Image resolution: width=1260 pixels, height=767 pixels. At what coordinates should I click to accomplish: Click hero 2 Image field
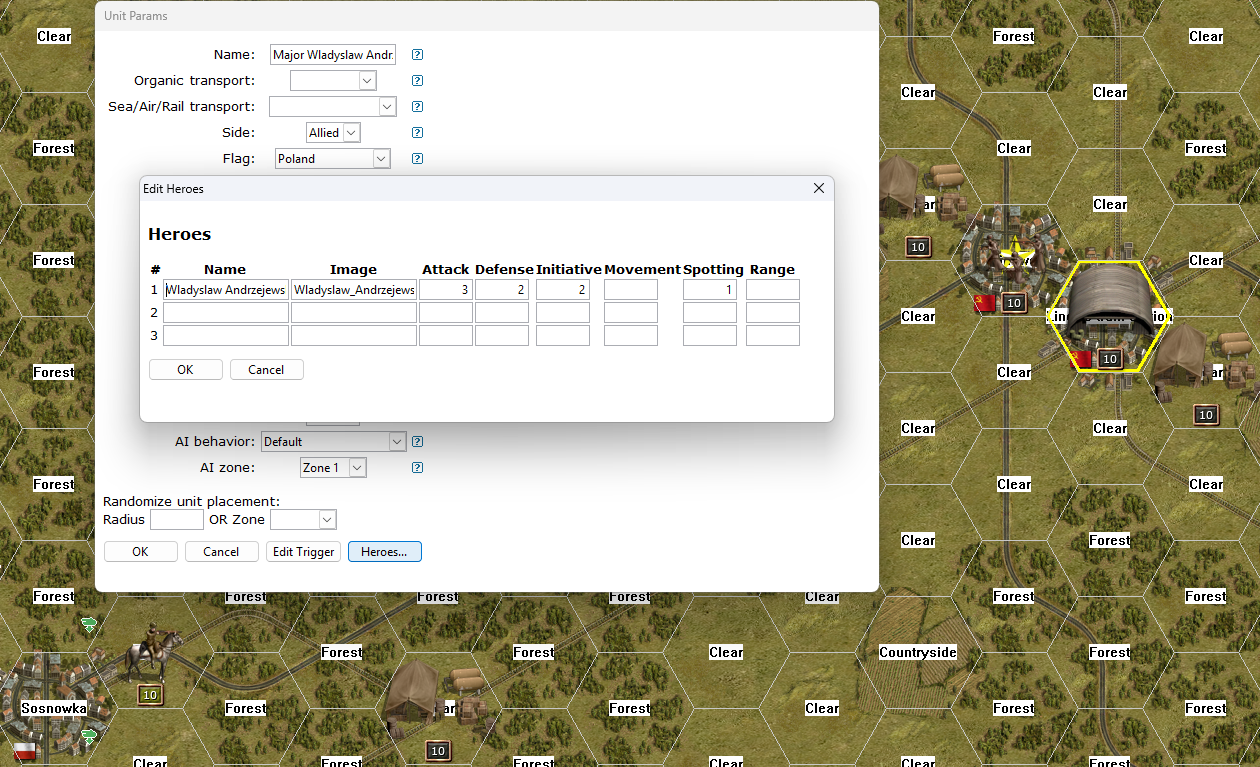pos(354,313)
